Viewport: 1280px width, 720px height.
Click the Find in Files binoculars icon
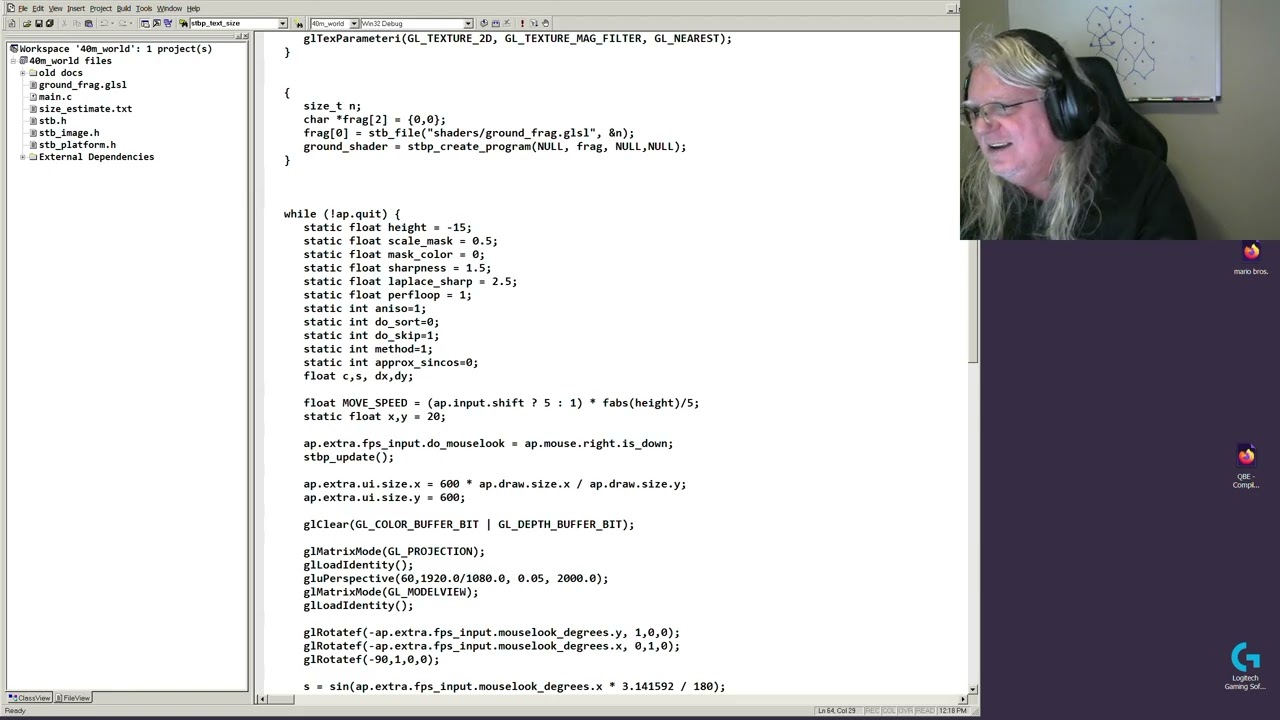click(184, 24)
